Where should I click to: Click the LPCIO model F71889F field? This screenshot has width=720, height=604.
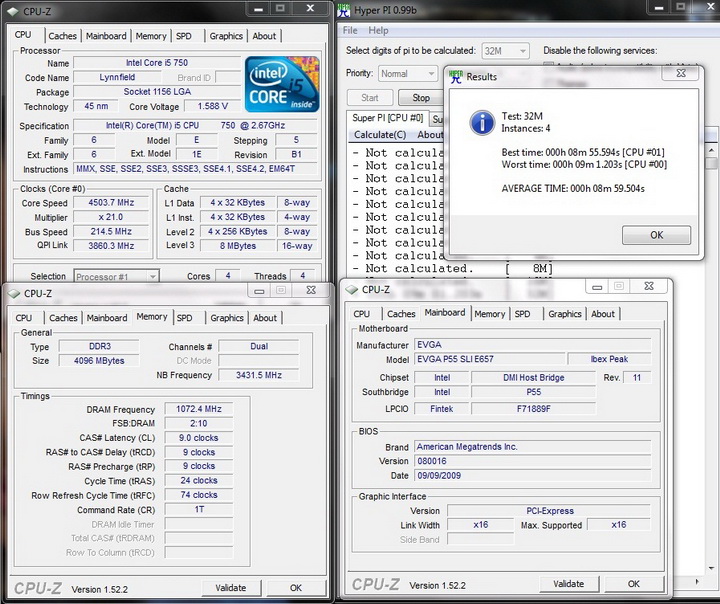pos(534,408)
